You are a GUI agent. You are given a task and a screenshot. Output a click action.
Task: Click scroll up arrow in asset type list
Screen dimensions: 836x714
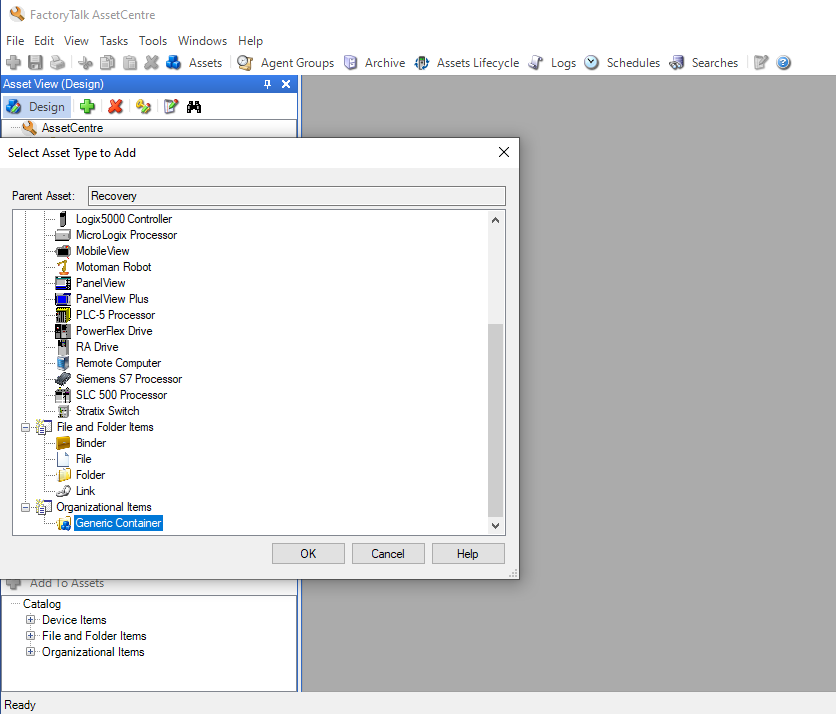click(x=495, y=220)
